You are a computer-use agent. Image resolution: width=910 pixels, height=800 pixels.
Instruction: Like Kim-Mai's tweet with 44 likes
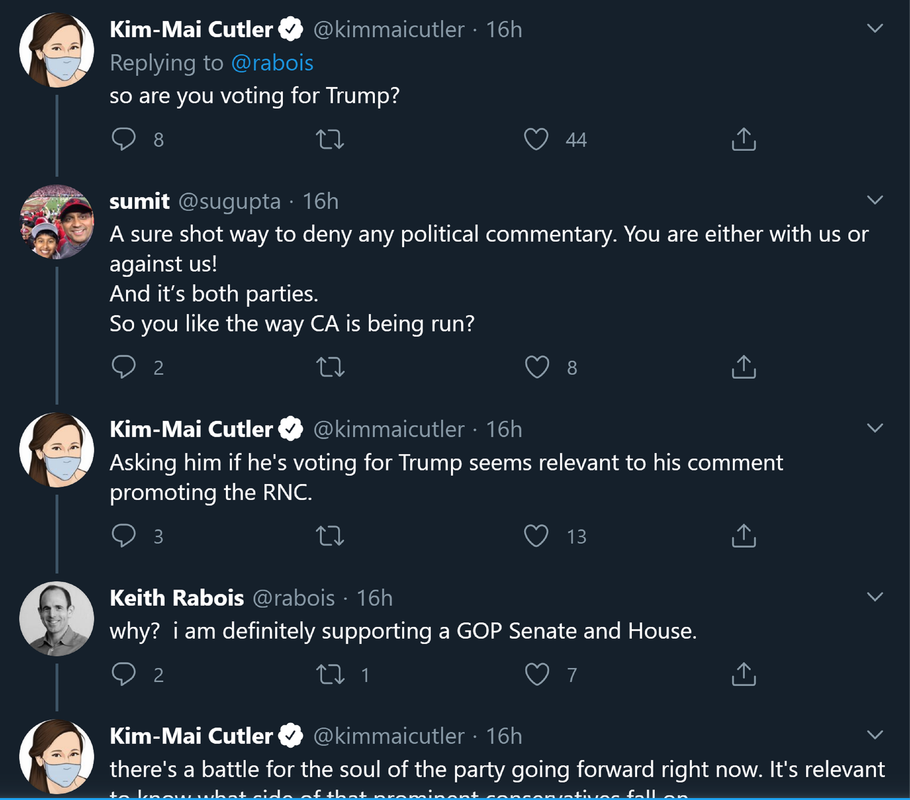point(537,139)
